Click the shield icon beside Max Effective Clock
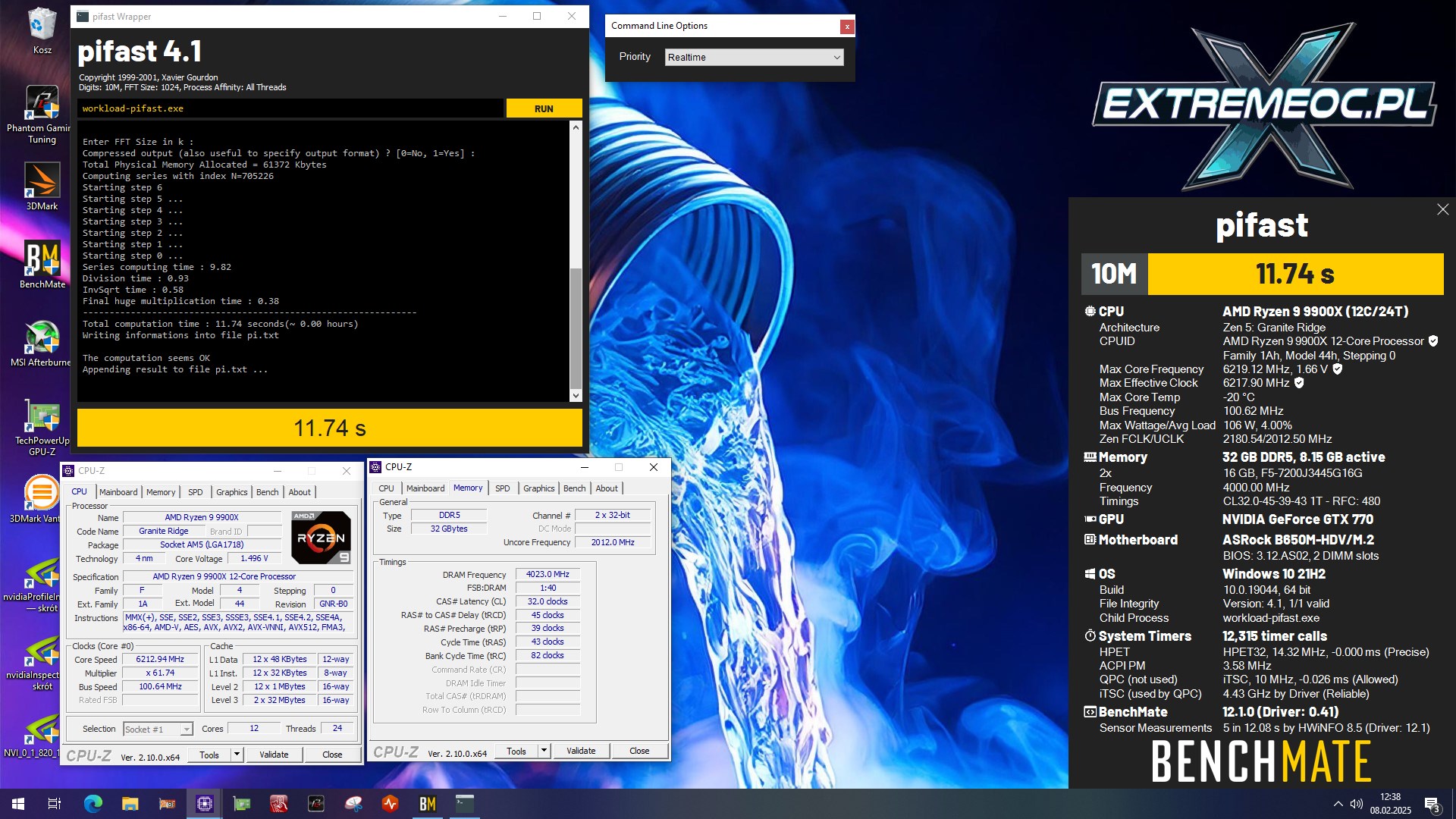 [1299, 383]
